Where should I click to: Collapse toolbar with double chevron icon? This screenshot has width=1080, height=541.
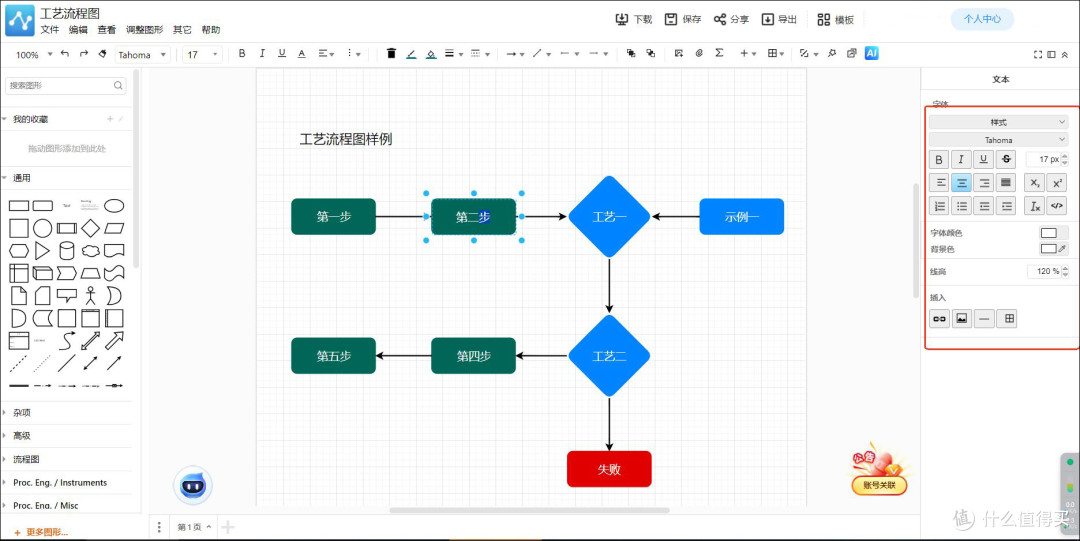coord(1065,54)
